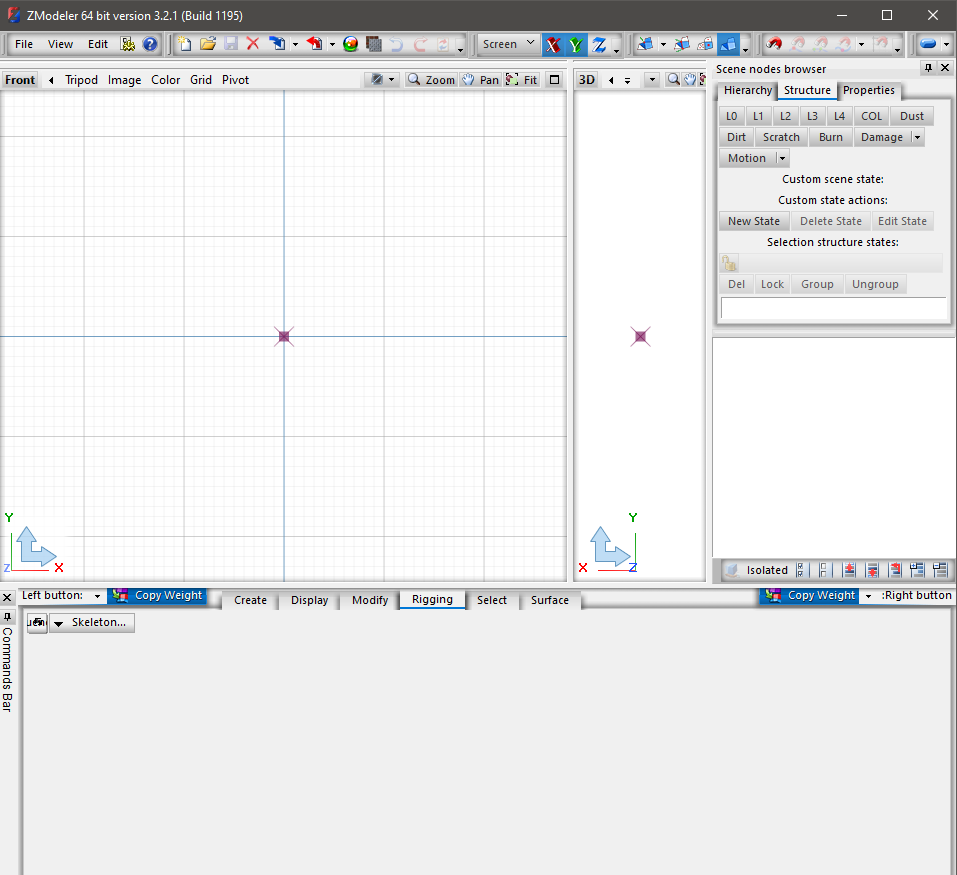Expand the Skeleton tool dropdown arrow
Screen dimensions: 957x875
click(x=58, y=623)
